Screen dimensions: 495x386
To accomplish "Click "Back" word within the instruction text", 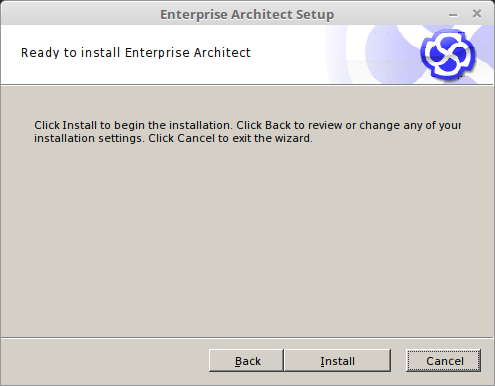I will click(x=278, y=125).
